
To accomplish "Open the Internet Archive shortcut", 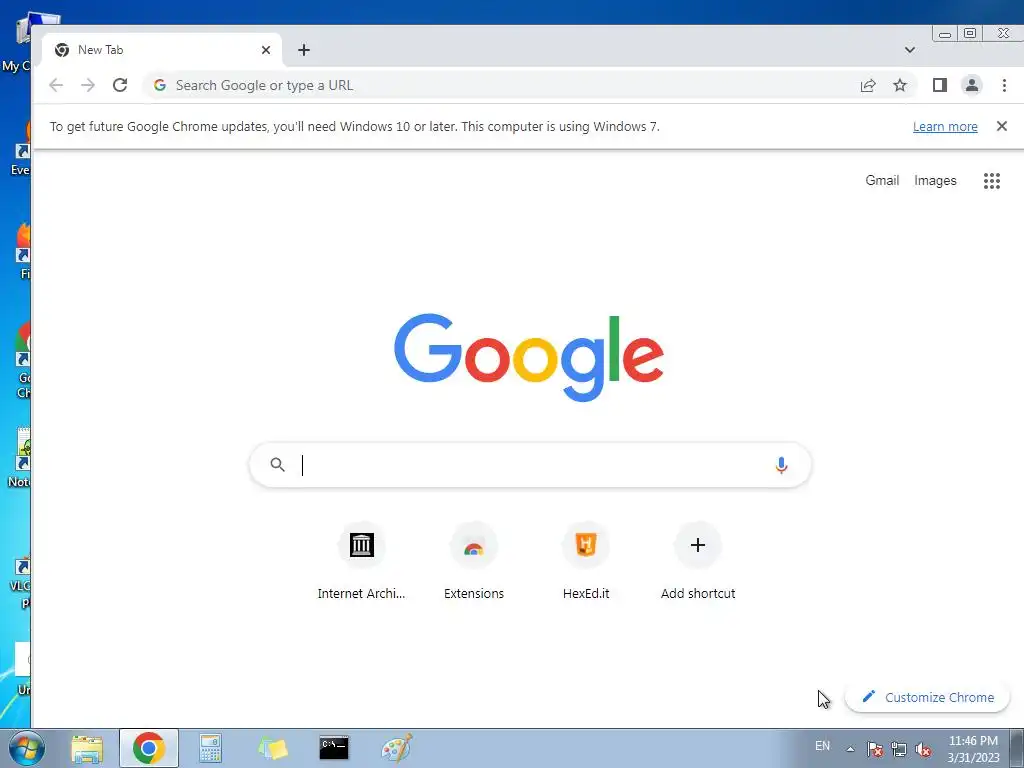I will point(361,561).
